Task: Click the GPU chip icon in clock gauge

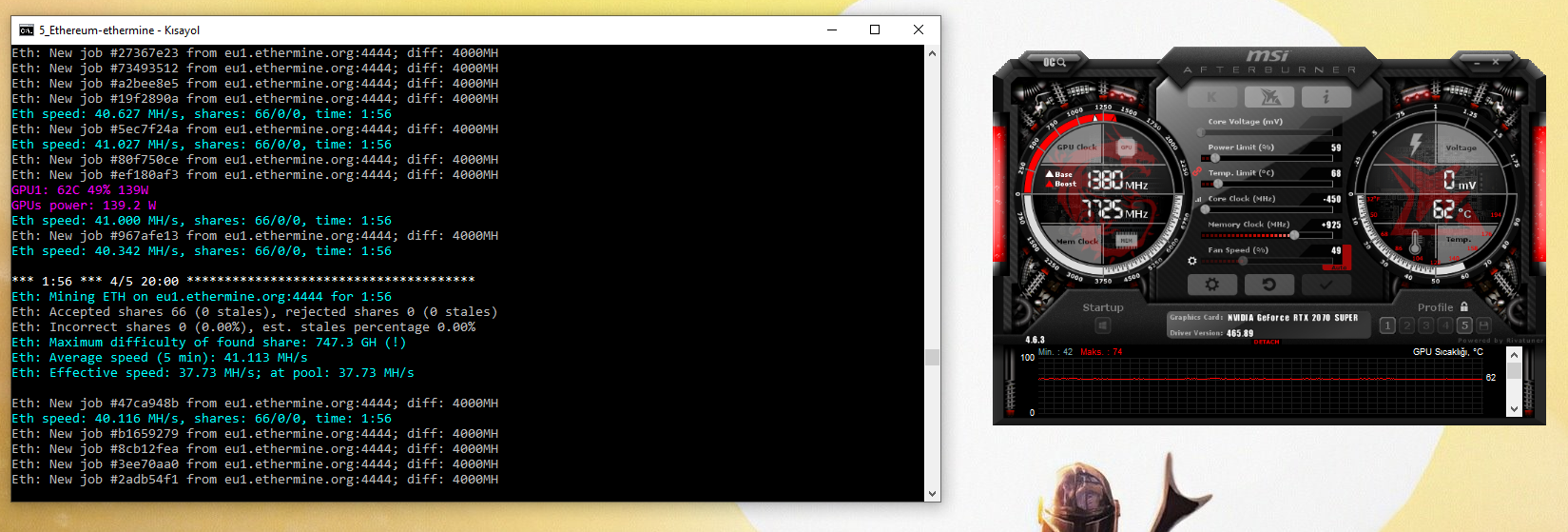Action: tap(1126, 148)
